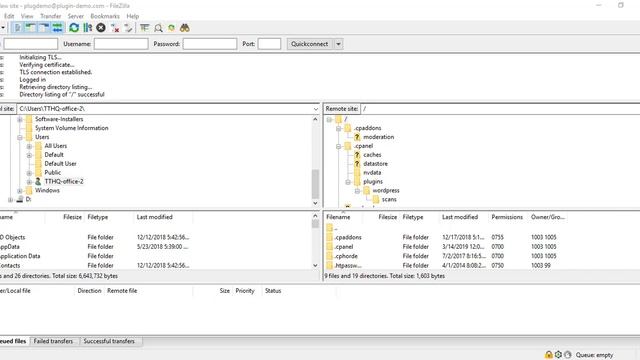Screen dimensions: 640x360
Task: Toggle directory comparison
Action: pyautogui.click(x=158, y=28)
